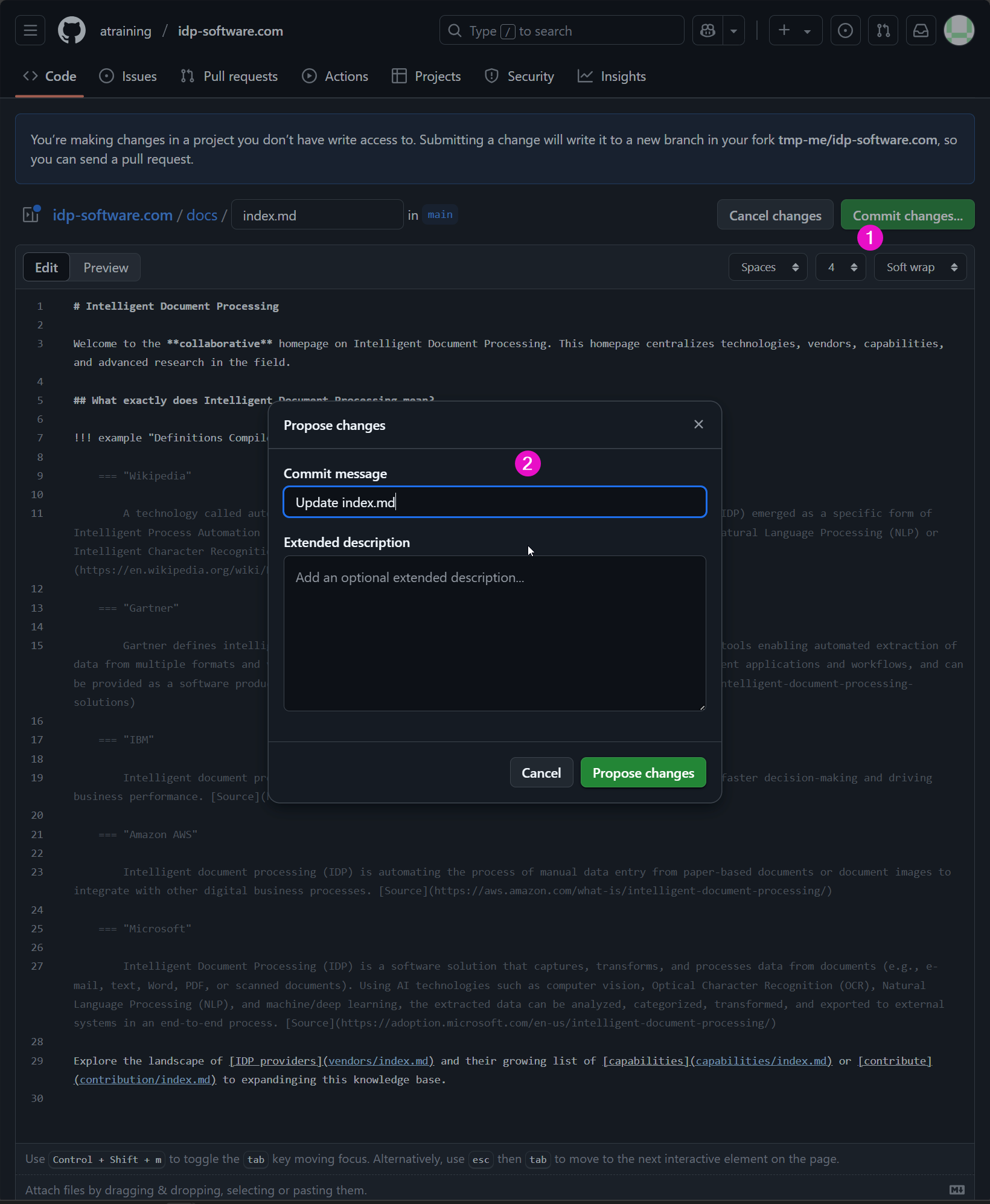Click the '=== "Microsoft"' line
Screen dimensions: 990x1204
pos(145,929)
